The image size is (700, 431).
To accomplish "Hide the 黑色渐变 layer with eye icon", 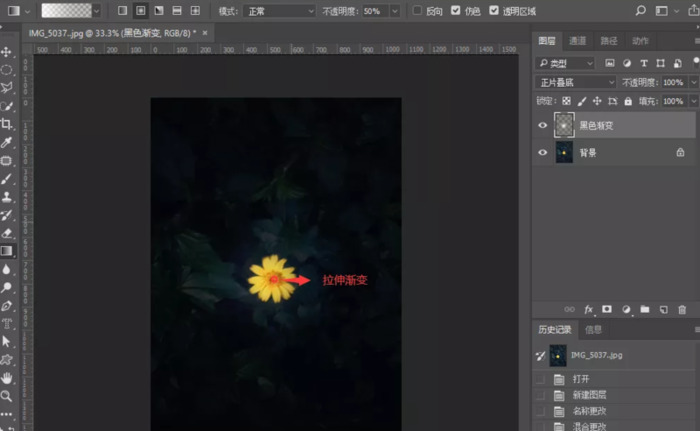I will (x=542, y=125).
